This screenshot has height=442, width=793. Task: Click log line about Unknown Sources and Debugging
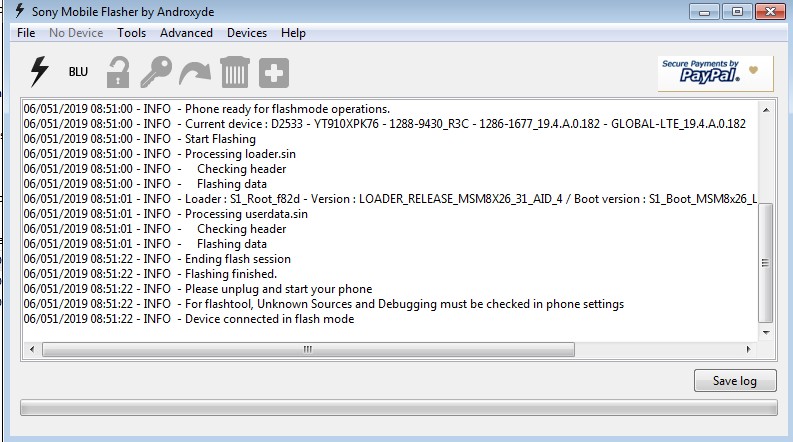coord(324,304)
